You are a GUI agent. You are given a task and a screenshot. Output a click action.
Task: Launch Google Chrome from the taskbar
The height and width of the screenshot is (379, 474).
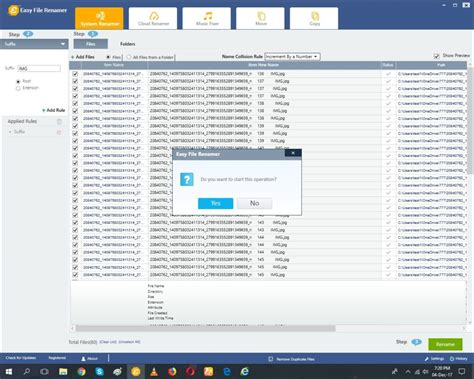point(81,371)
